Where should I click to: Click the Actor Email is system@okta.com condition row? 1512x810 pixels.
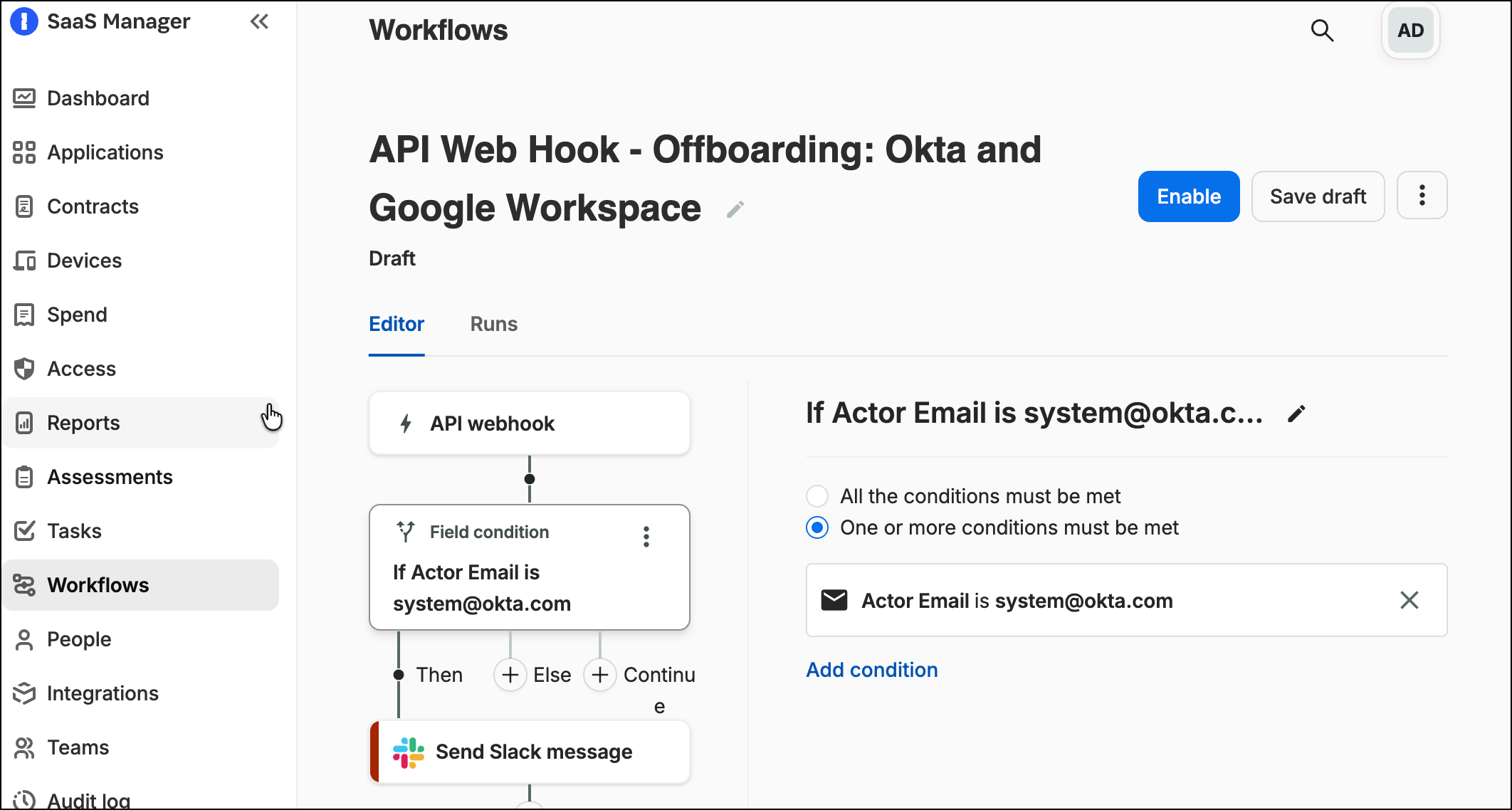[x=1126, y=601]
